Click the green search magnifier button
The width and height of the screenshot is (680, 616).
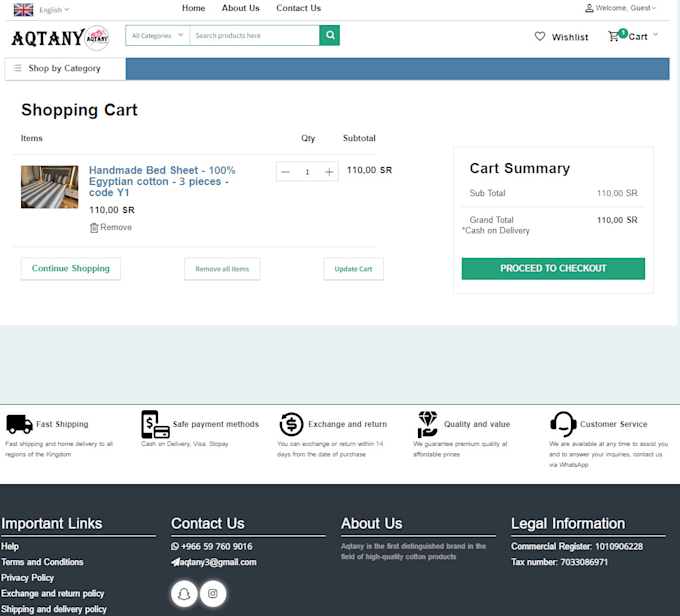tap(330, 35)
